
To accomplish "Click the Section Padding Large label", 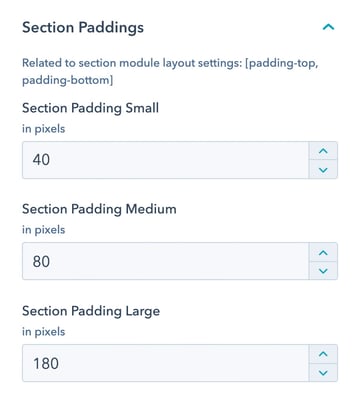I will (91, 312).
